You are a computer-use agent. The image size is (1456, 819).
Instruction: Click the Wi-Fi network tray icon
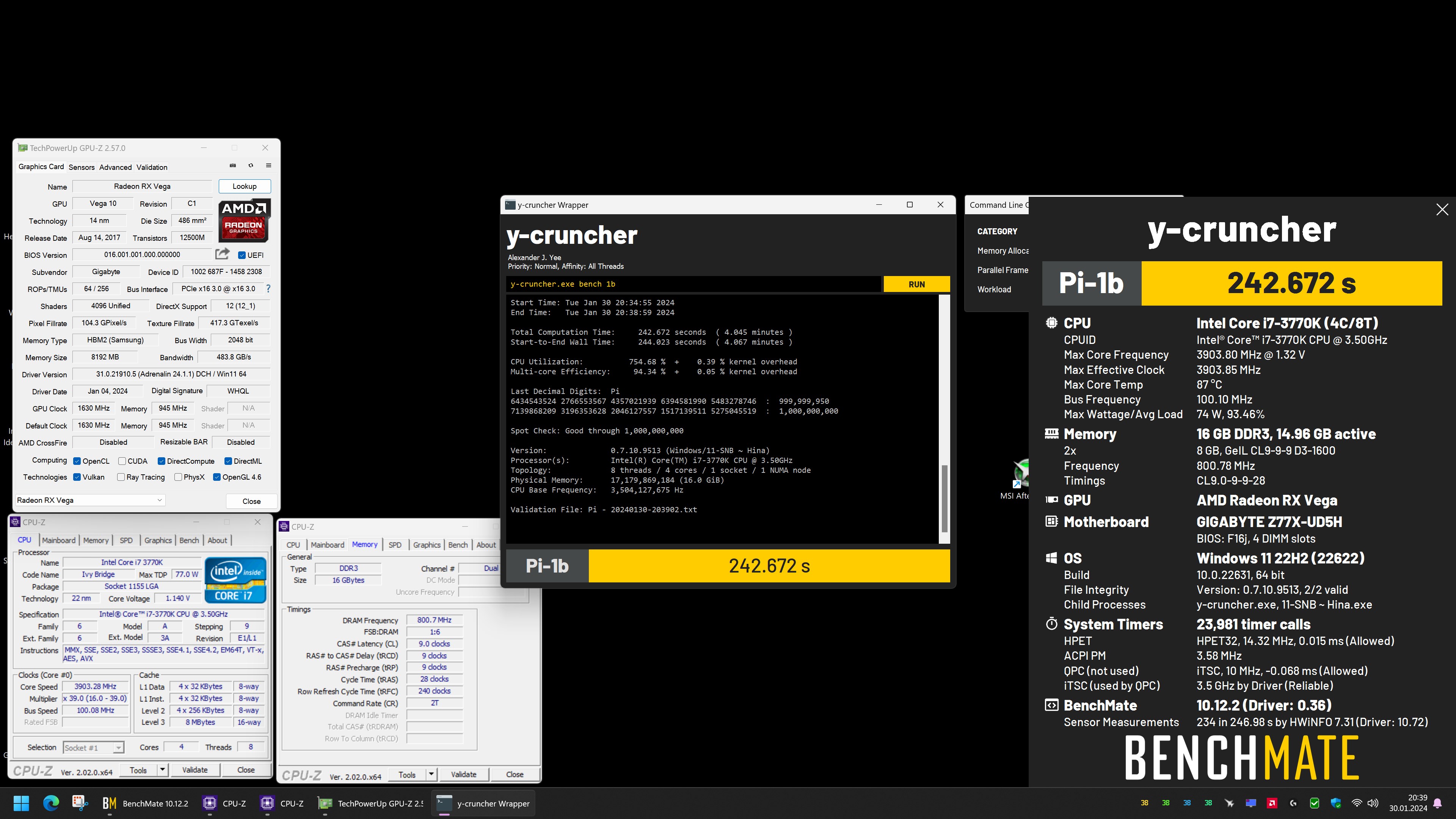(1357, 803)
